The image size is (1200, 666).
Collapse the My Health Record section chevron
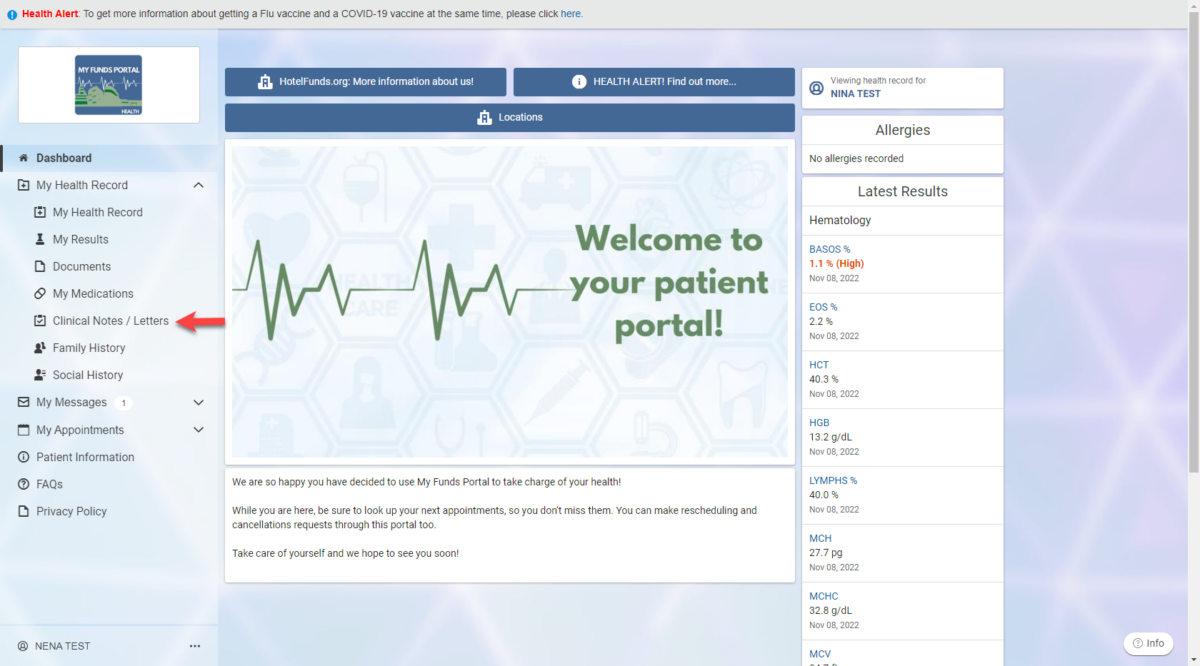[198, 185]
